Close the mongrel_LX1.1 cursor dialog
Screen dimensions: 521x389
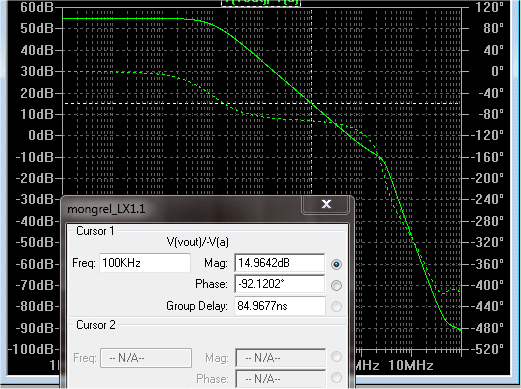click(326, 204)
